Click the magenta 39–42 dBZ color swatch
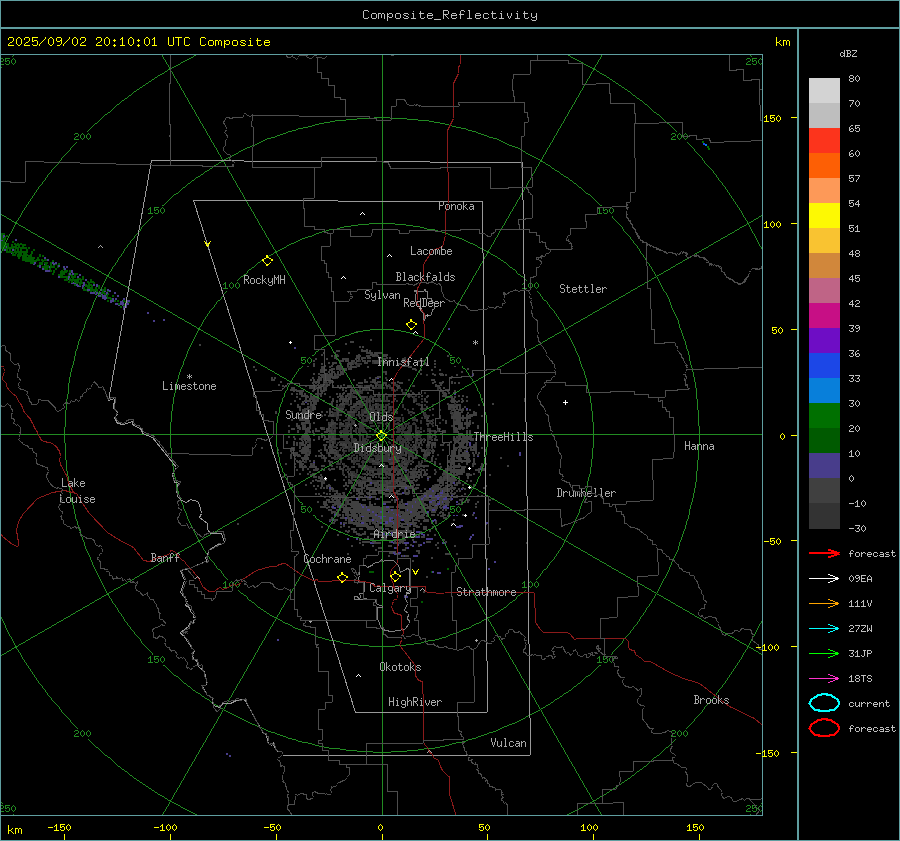This screenshot has height=841, width=900. (824, 316)
